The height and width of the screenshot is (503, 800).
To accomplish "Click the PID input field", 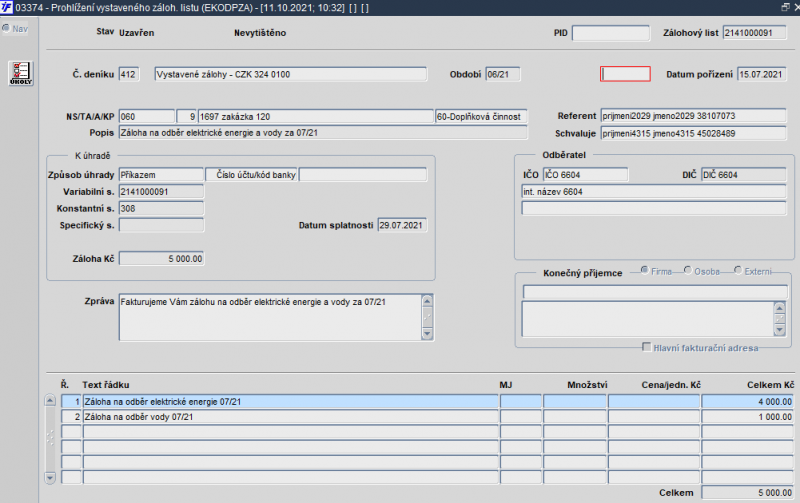I will [x=611, y=33].
